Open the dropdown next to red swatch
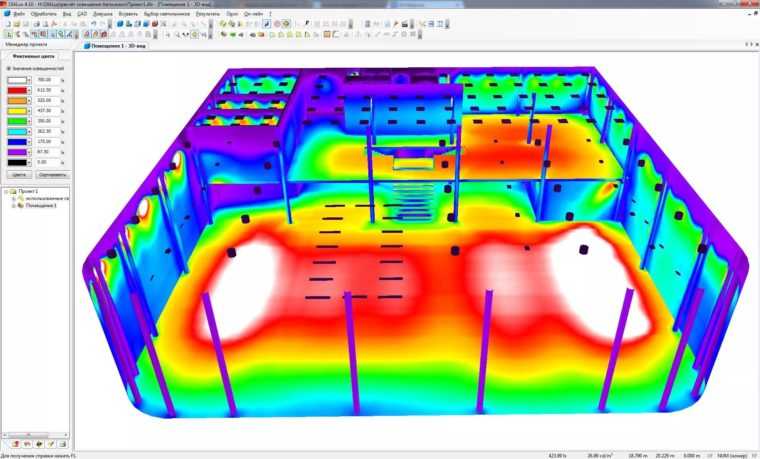760x459 pixels. tap(29, 90)
